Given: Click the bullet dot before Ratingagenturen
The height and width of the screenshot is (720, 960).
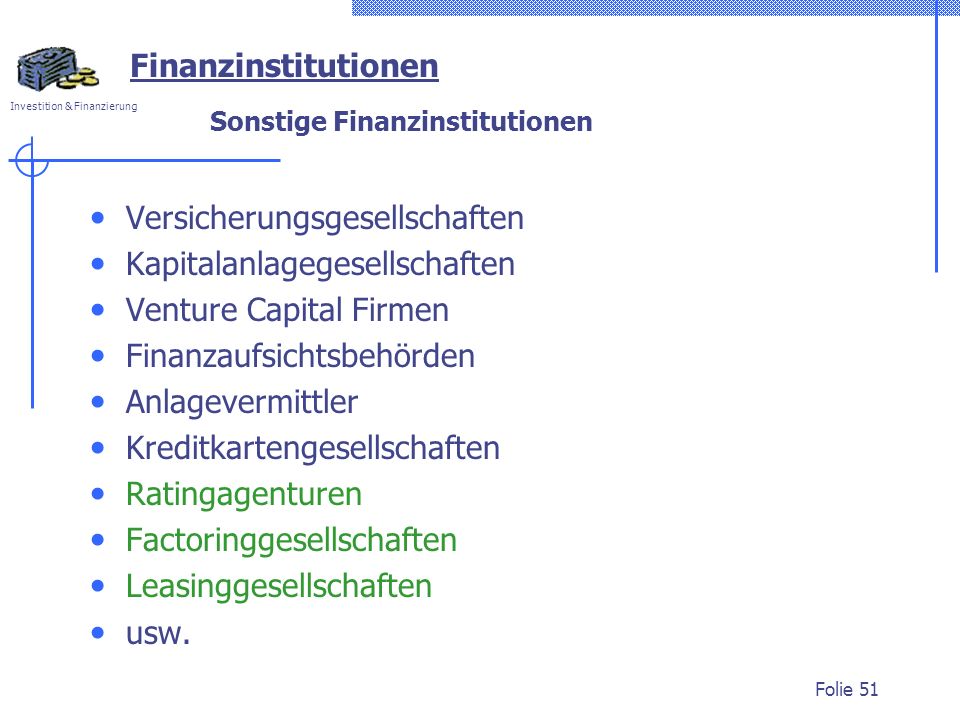Looking at the screenshot, I should pyautogui.click(x=98, y=494).
